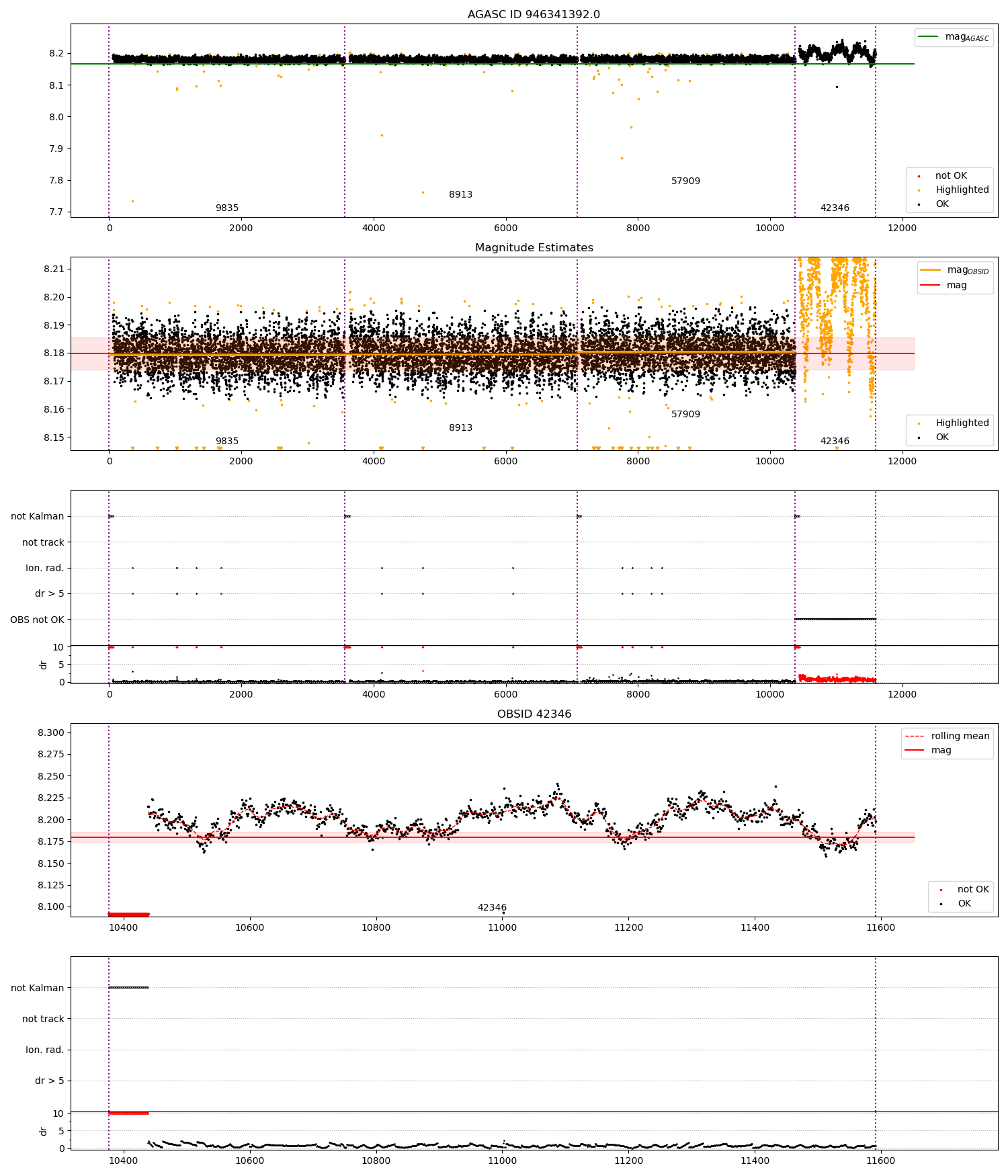Viewport: 1008px width, 1176px height.
Task: Select the mag OBSID legend entry
Action: (954, 270)
